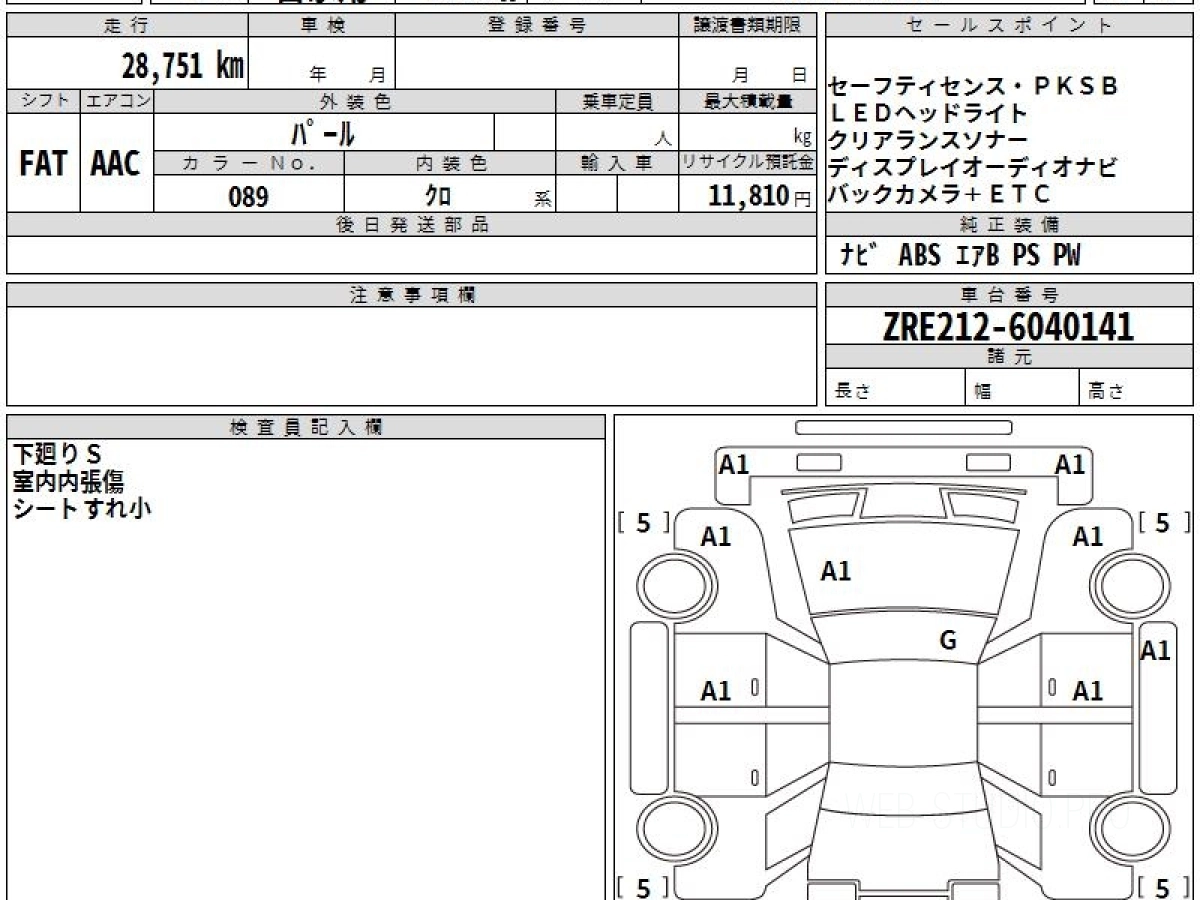Select the 諸元 header
Screen dimensions: 1200x900
(x=1010, y=357)
